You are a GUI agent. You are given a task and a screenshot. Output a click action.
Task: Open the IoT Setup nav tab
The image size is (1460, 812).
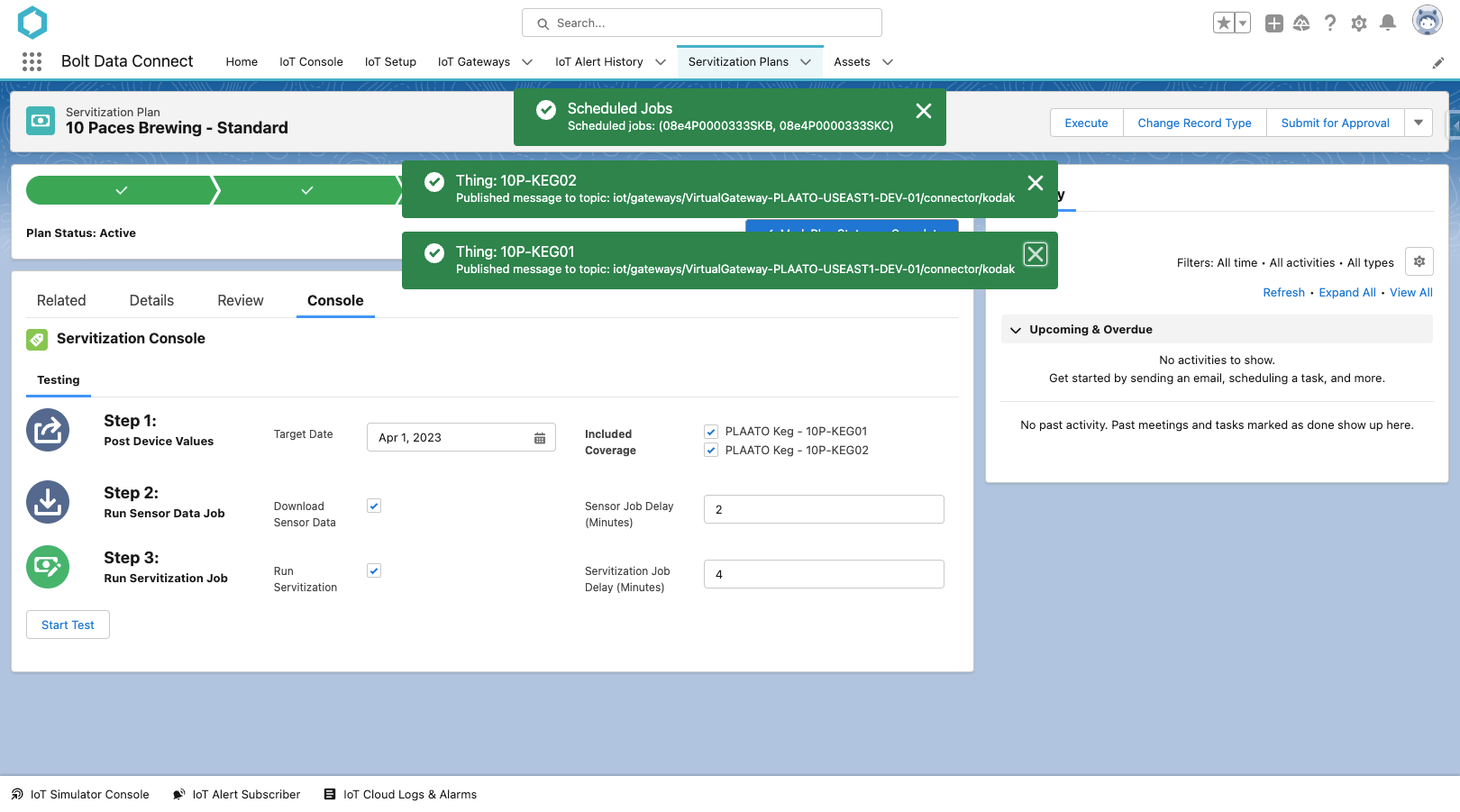pos(390,62)
